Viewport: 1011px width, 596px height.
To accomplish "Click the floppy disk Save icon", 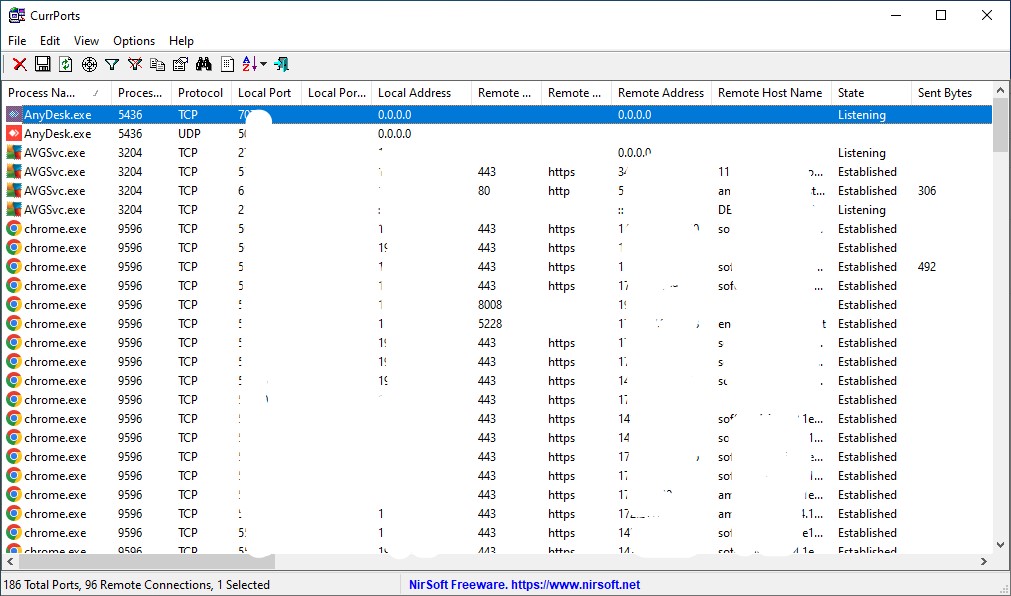I will (x=43, y=64).
